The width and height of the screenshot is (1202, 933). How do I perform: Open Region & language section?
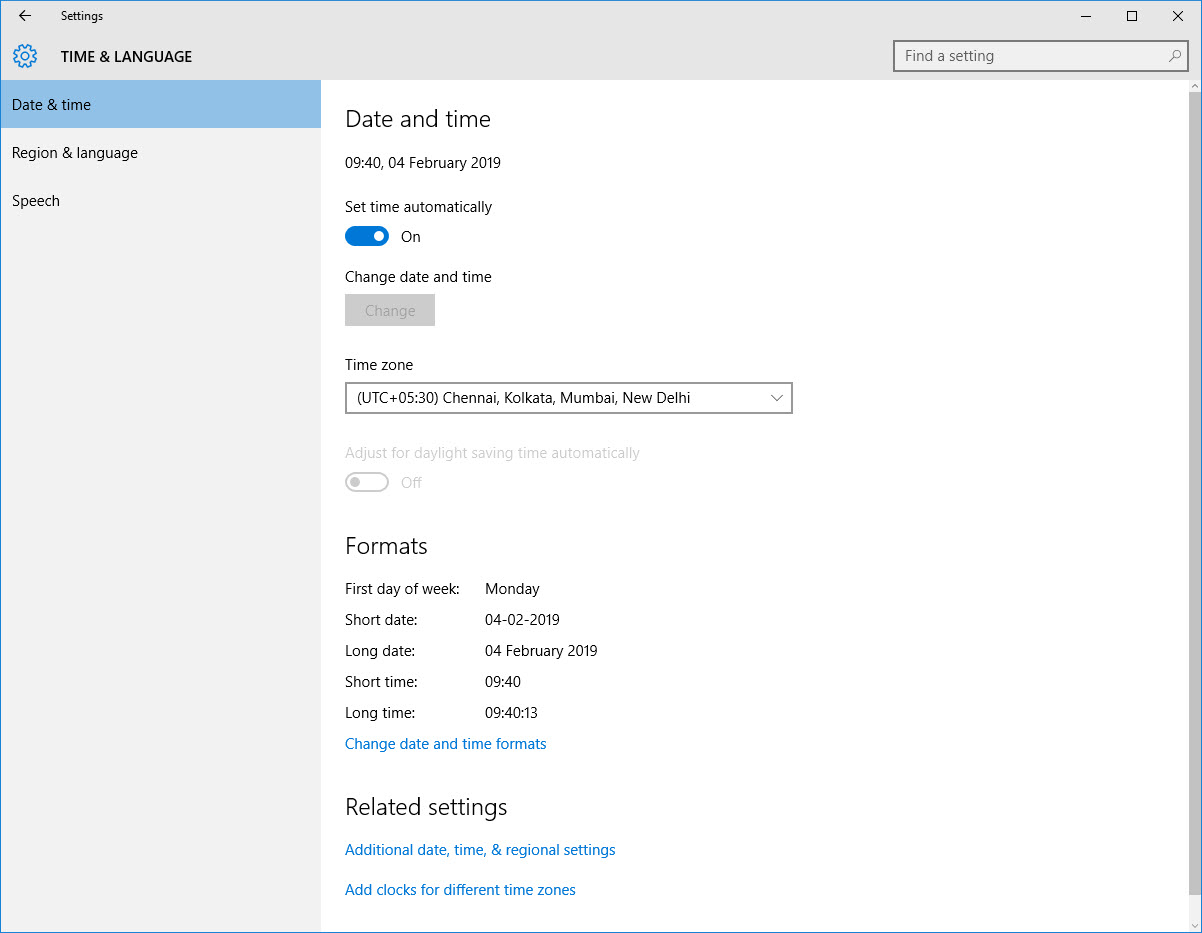click(x=160, y=153)
